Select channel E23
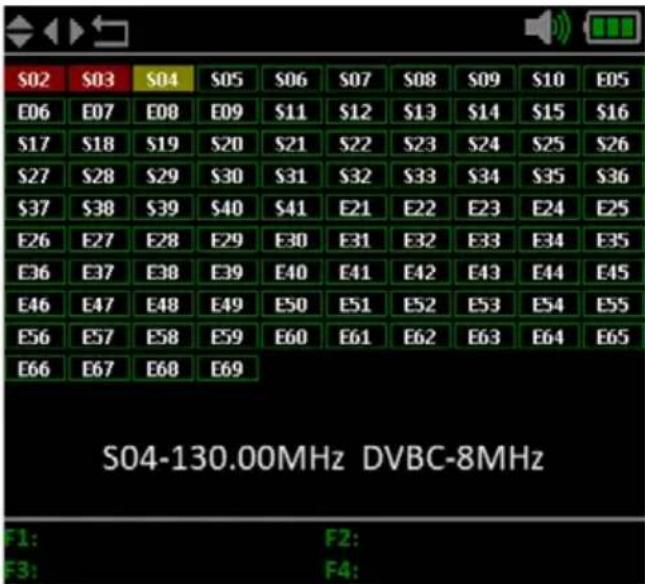The width and height of the screenshot is (645, 584). (484, 208)
